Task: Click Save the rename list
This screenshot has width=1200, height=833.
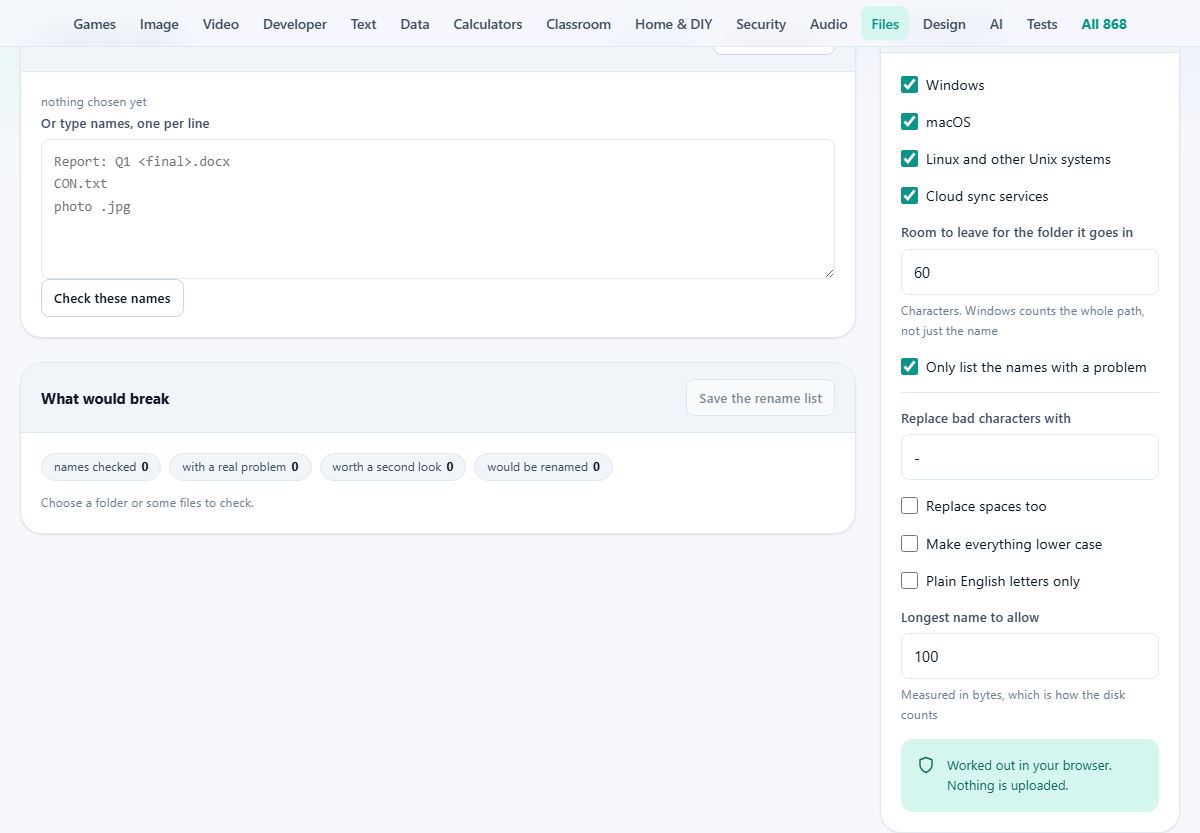Action: point(760,398)
